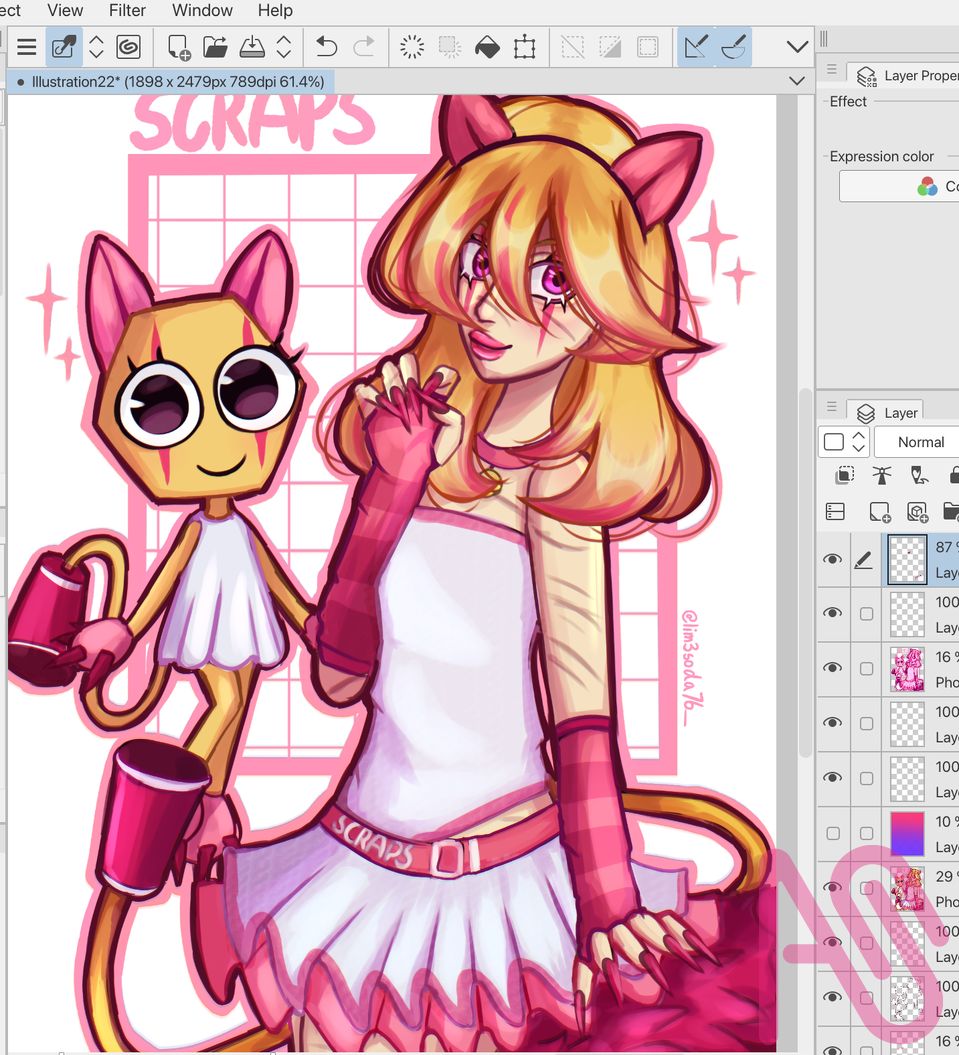The image size is (959, 1055).
Task: Expand the rightmost toolbar chevron
Action: pos(796,46)
